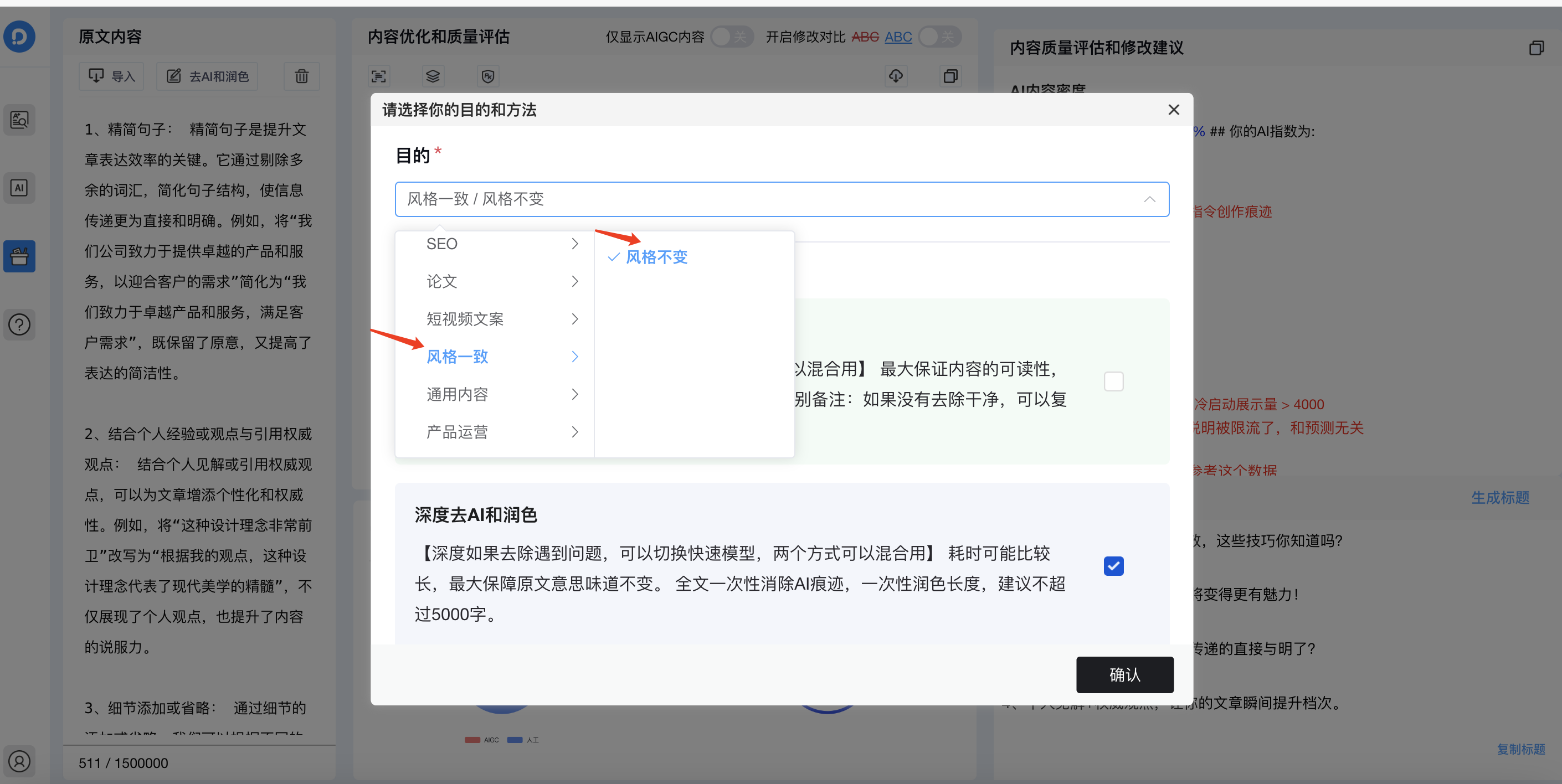
Task: Choose 风格不变 sub-option
Action: pos(656,257)
